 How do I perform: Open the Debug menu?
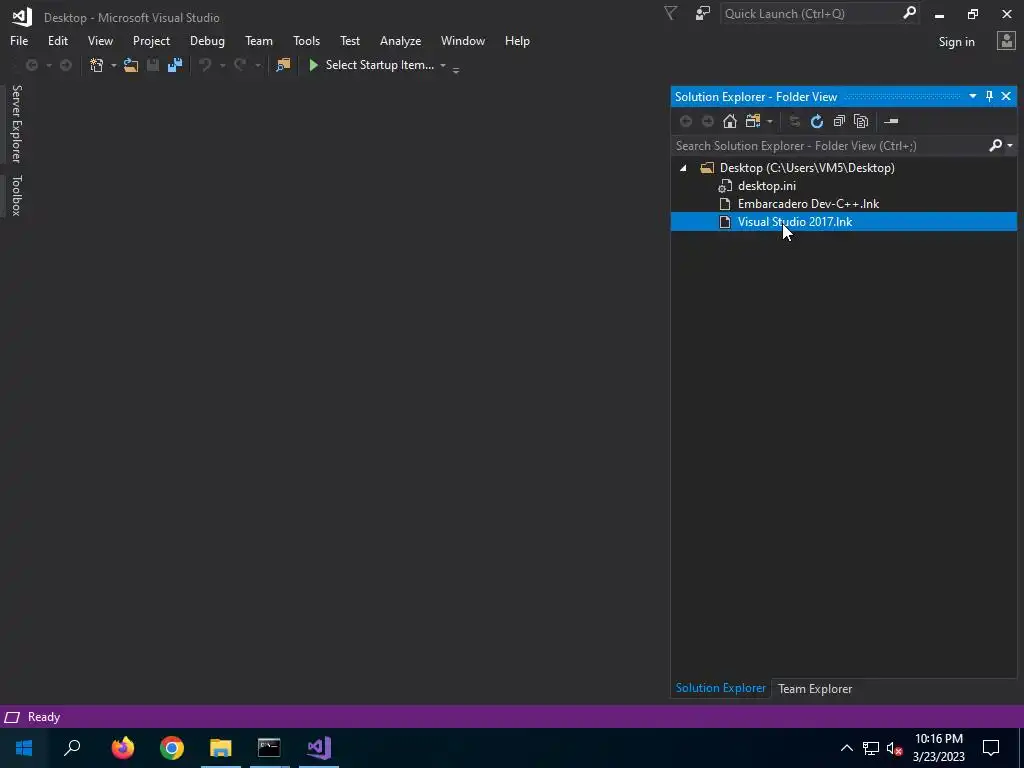pyautogui.click(x=207, y=40)
